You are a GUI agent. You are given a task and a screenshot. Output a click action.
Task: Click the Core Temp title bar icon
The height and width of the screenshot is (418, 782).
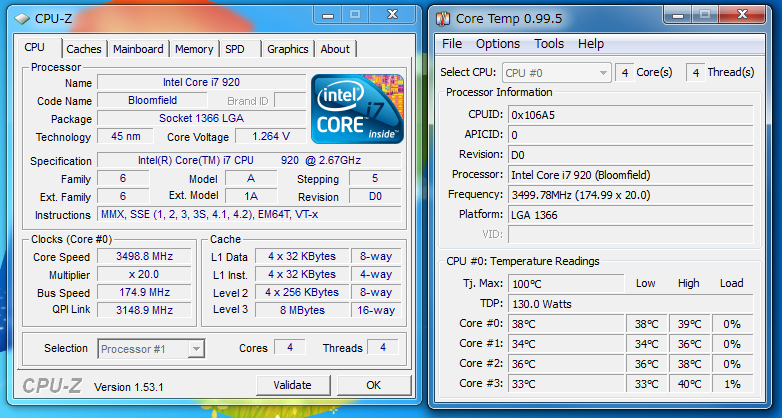click(x=442, y=19)
